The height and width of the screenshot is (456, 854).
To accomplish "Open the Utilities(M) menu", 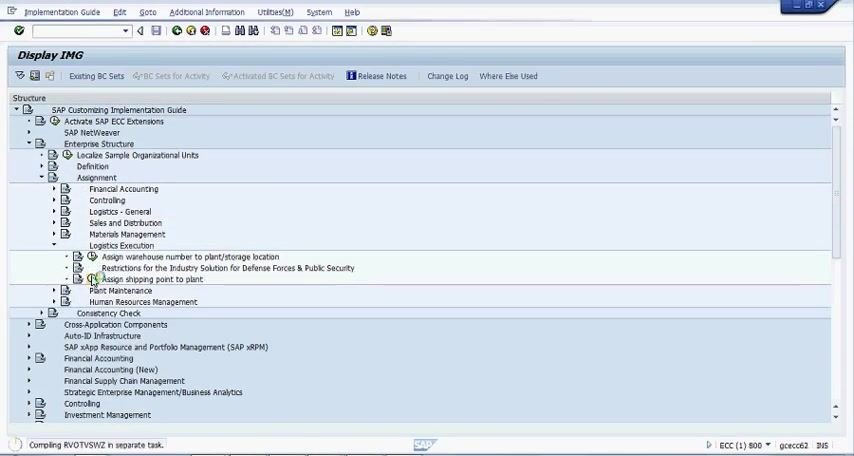I will [x=275, y=12].
